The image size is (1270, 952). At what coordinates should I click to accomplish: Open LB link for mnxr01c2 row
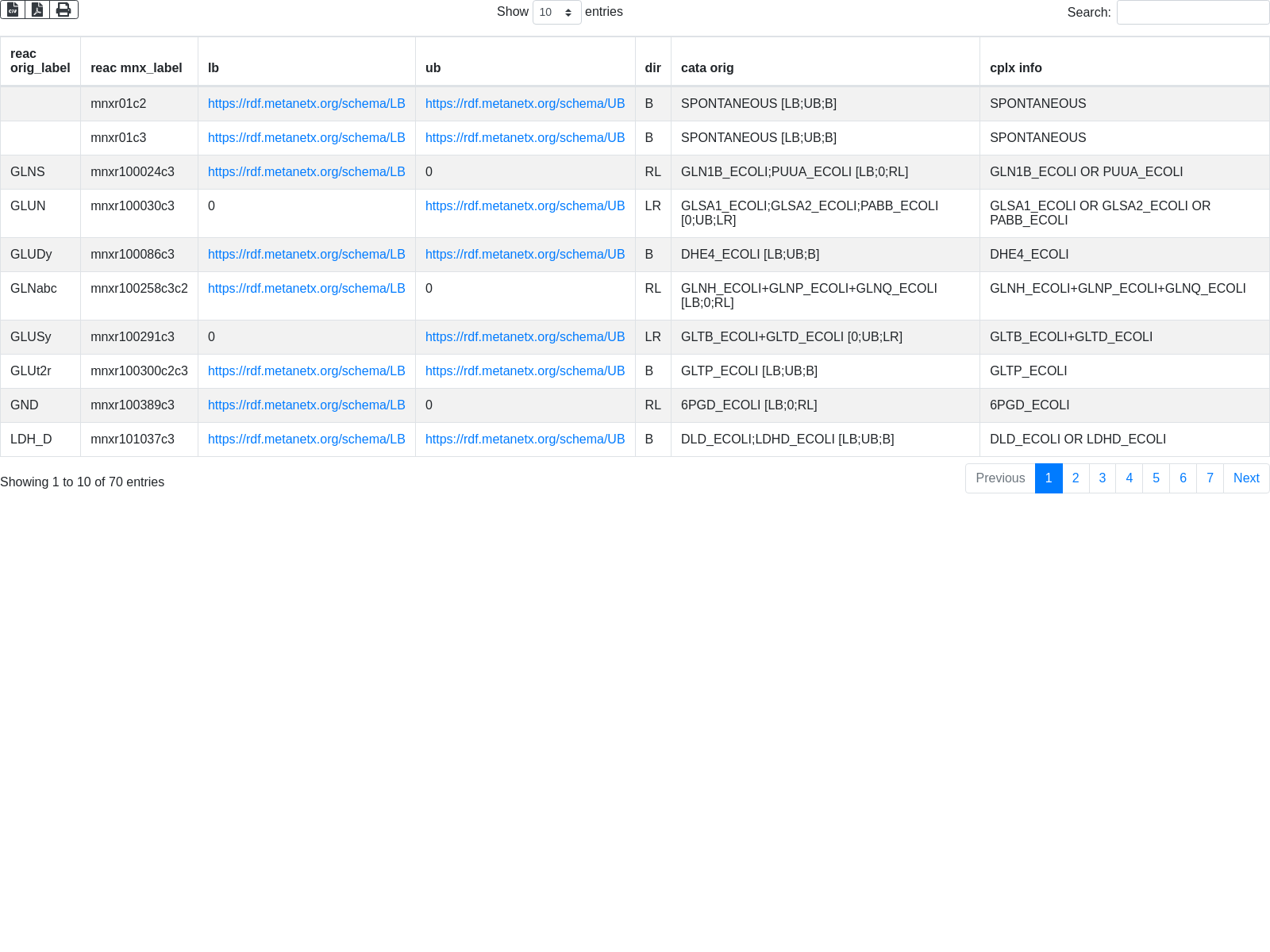(x=306, y=104)
